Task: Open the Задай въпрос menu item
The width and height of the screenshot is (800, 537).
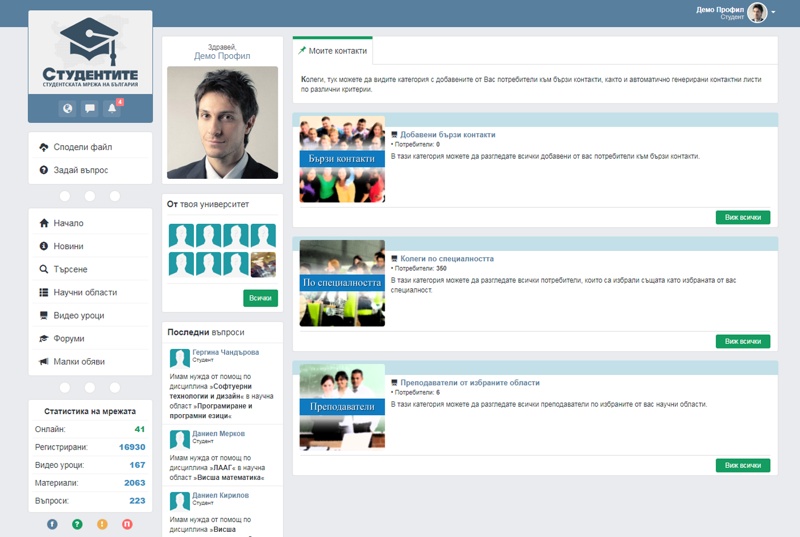Action: (90, 170)
